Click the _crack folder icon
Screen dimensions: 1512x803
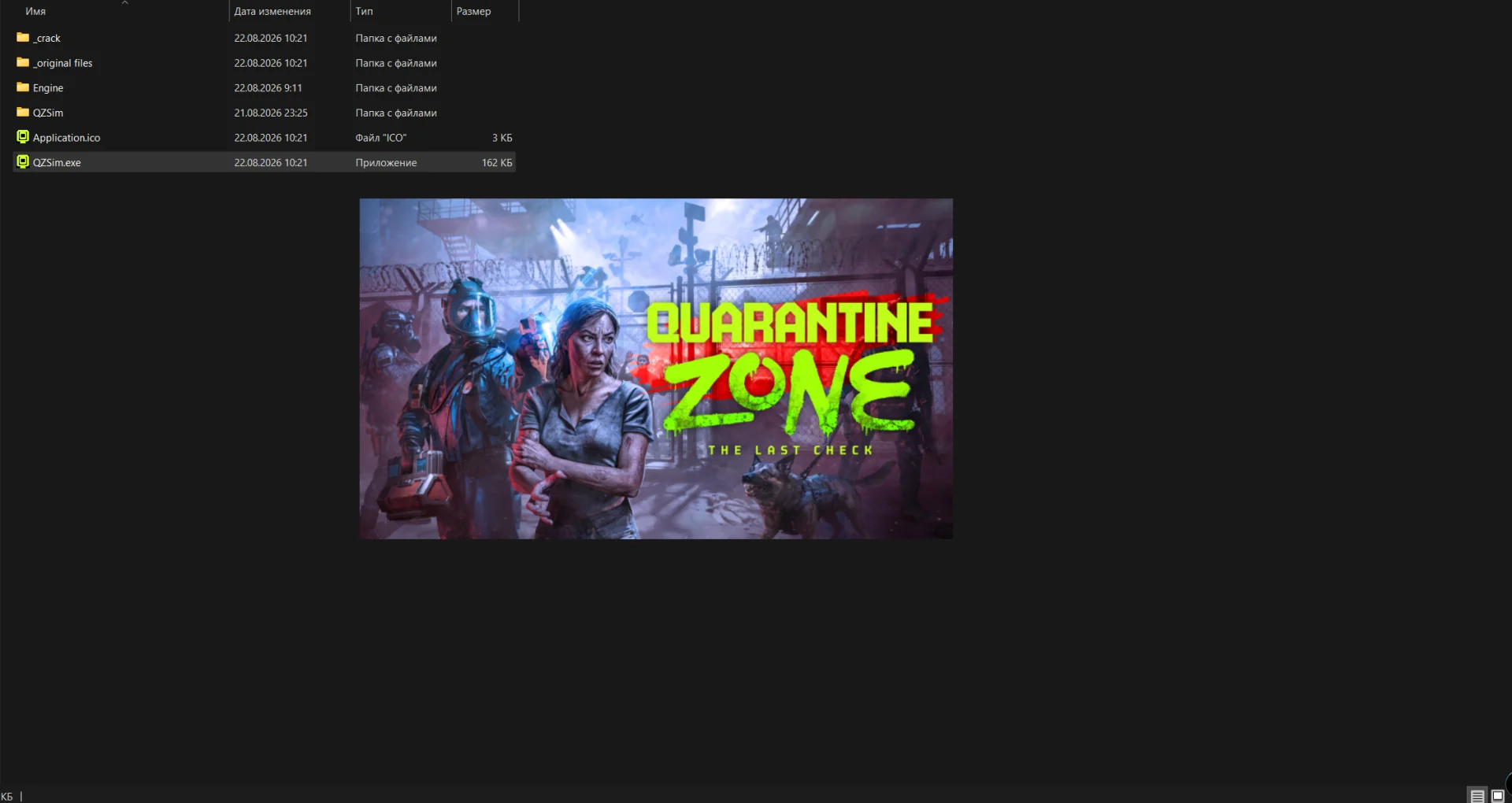(23, 38)
